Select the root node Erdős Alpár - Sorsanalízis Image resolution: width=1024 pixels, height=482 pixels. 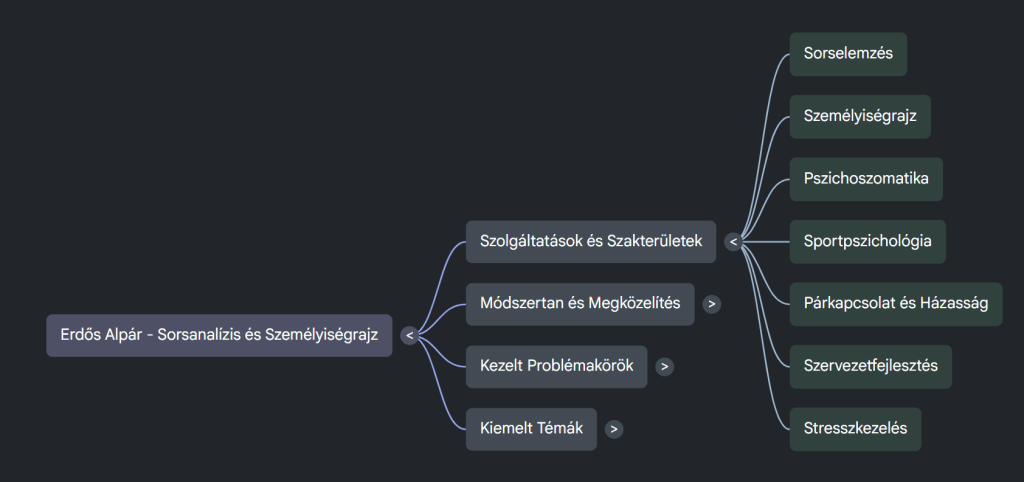(219, 336)
